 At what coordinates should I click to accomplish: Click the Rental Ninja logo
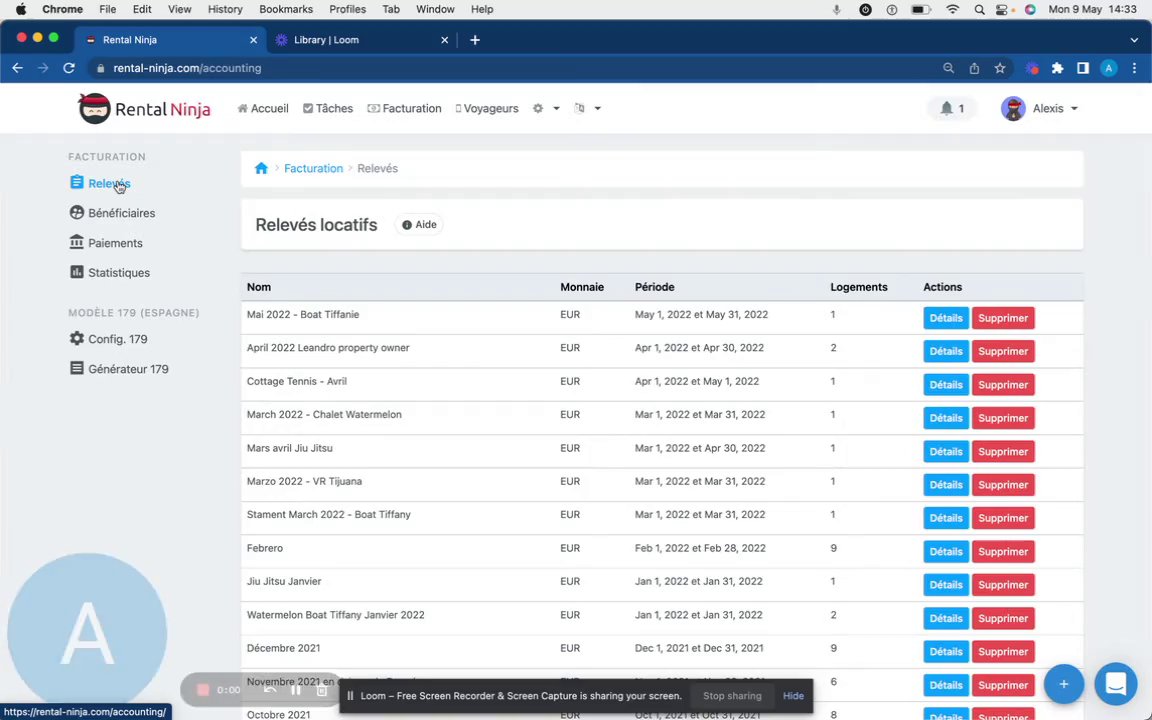point(145,109)
